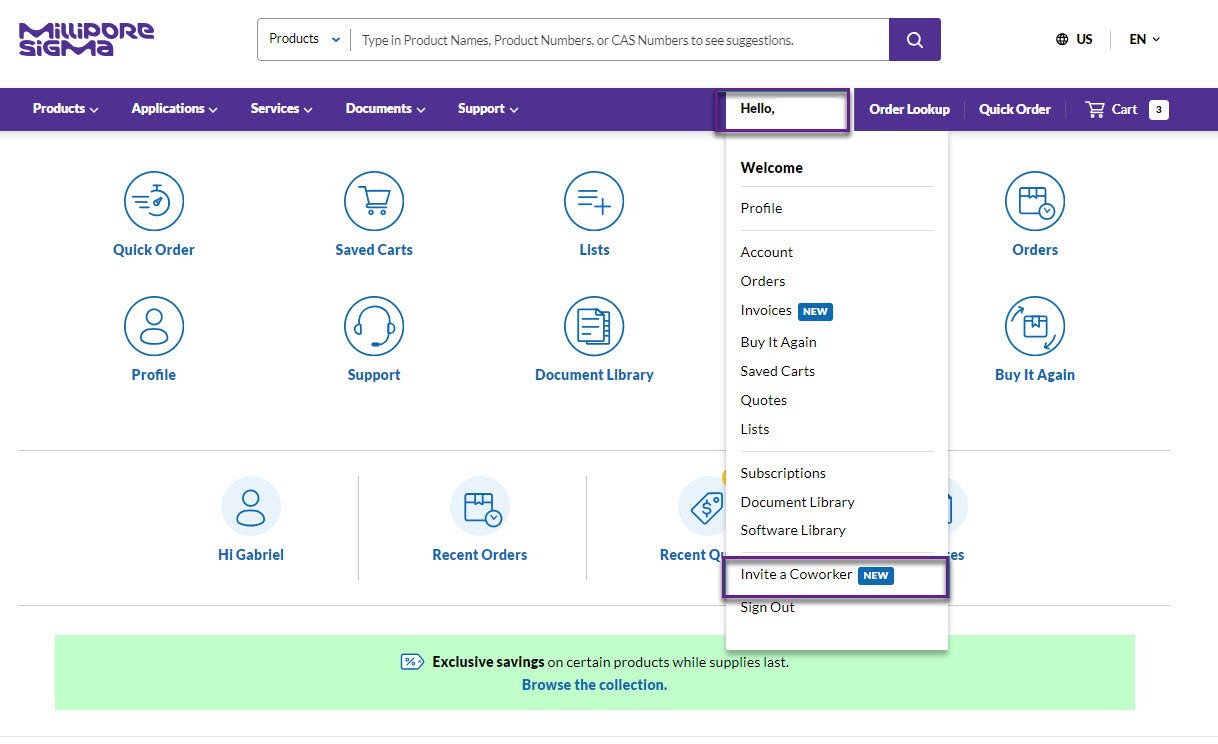Select the Lists plus icon
Image resolution: width=1218 pixels, height=744 pixels.
594,199
